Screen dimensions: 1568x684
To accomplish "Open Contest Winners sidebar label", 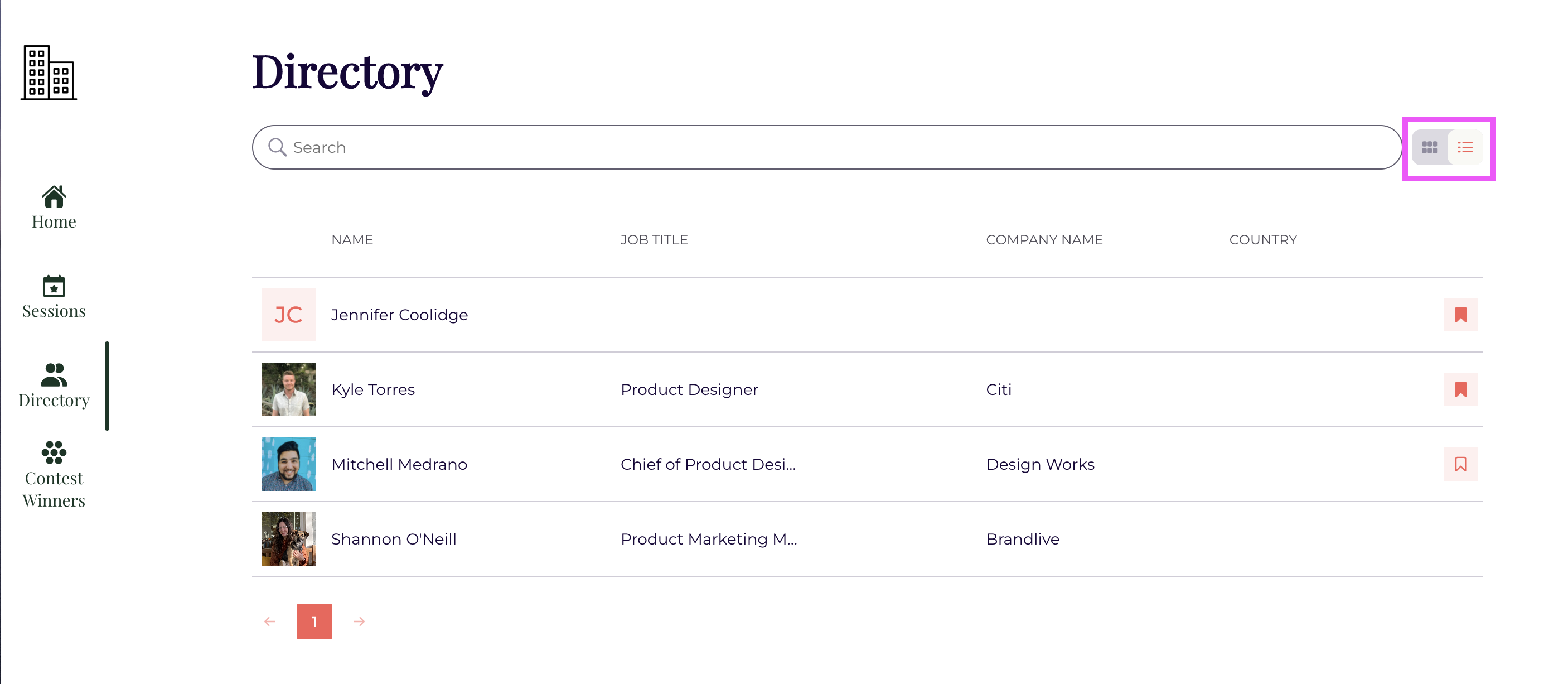I will pos(54,489).
